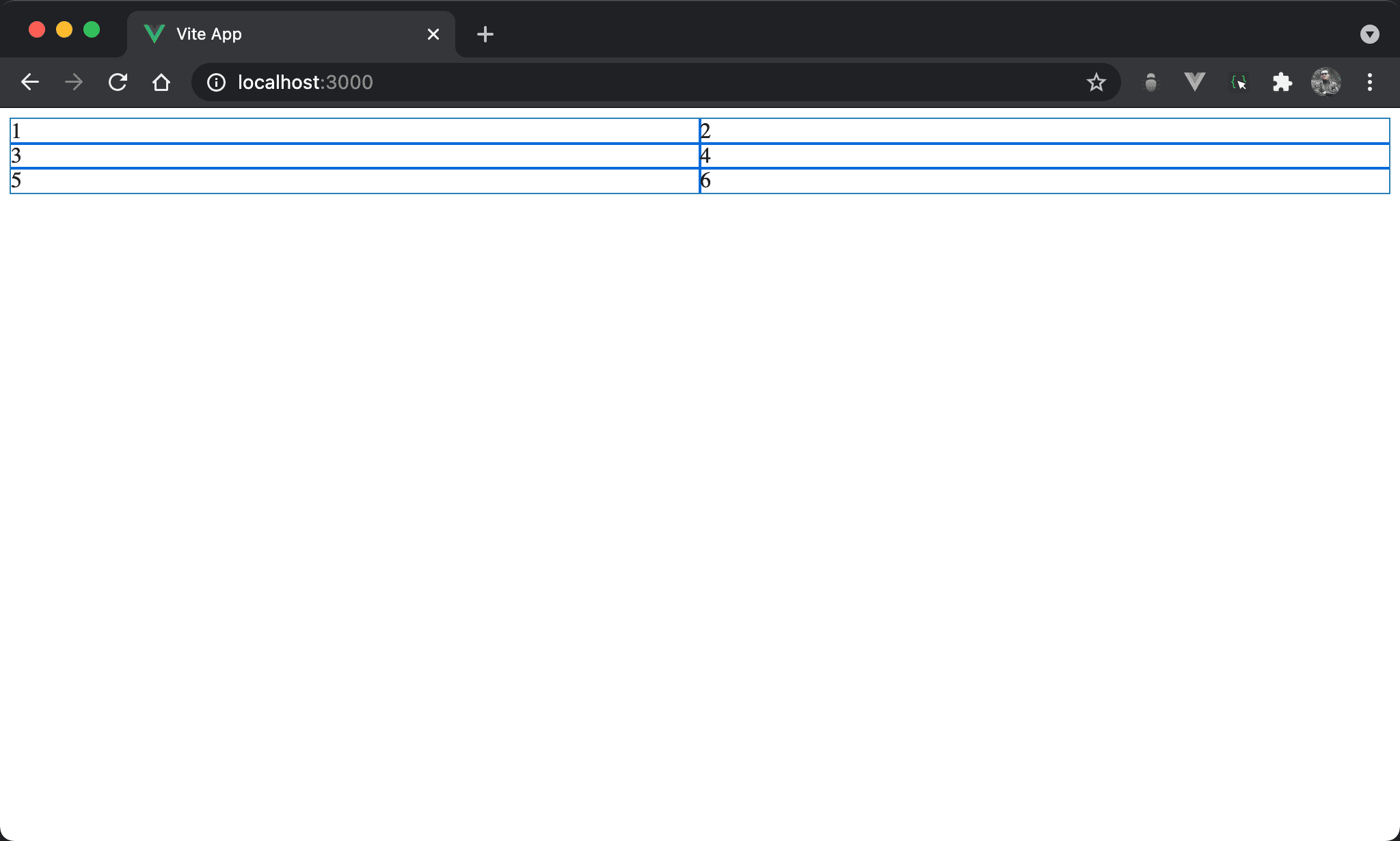Select the Vite App tab
Screen dimensions: 1400x841
pos(273,34)
